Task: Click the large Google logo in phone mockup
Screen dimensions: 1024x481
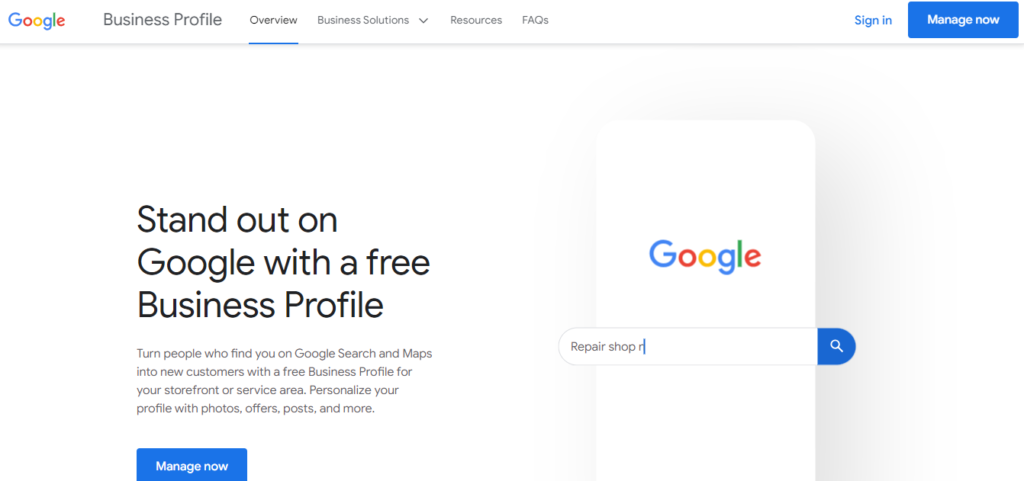Action: pos(705,256)
